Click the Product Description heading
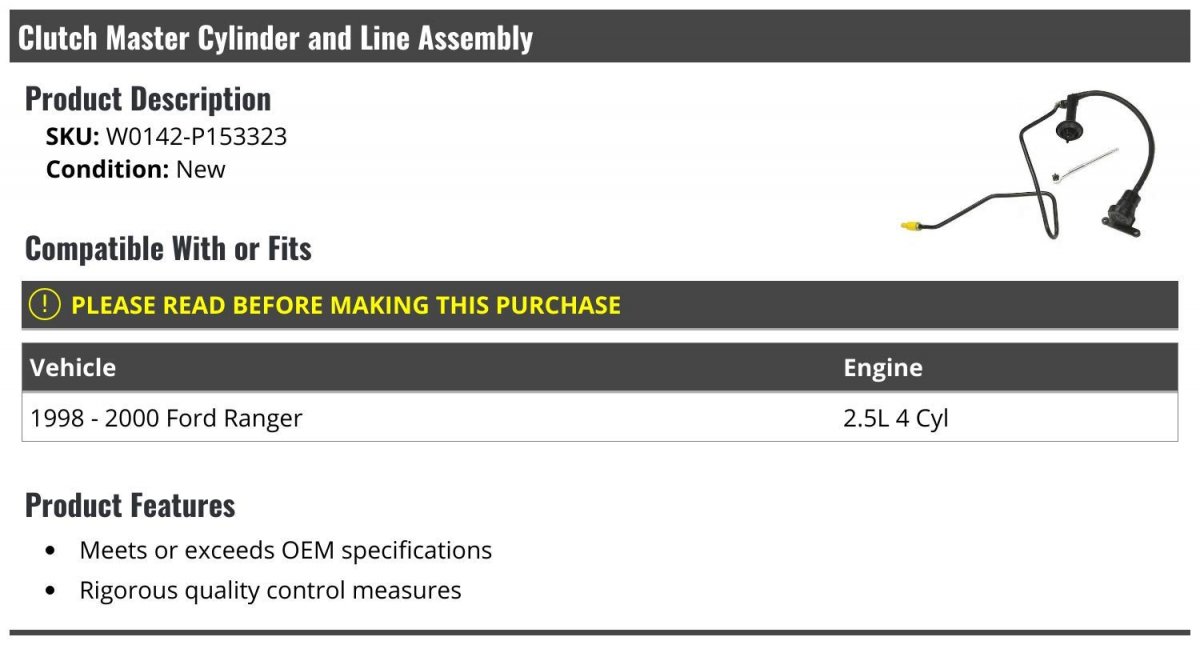This screenshot has width=1200, height=645. coord(148,99)
